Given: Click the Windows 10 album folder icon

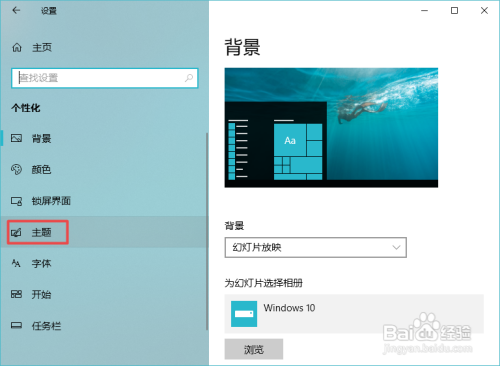Looking at the screenshot, I should pos(244,314).
